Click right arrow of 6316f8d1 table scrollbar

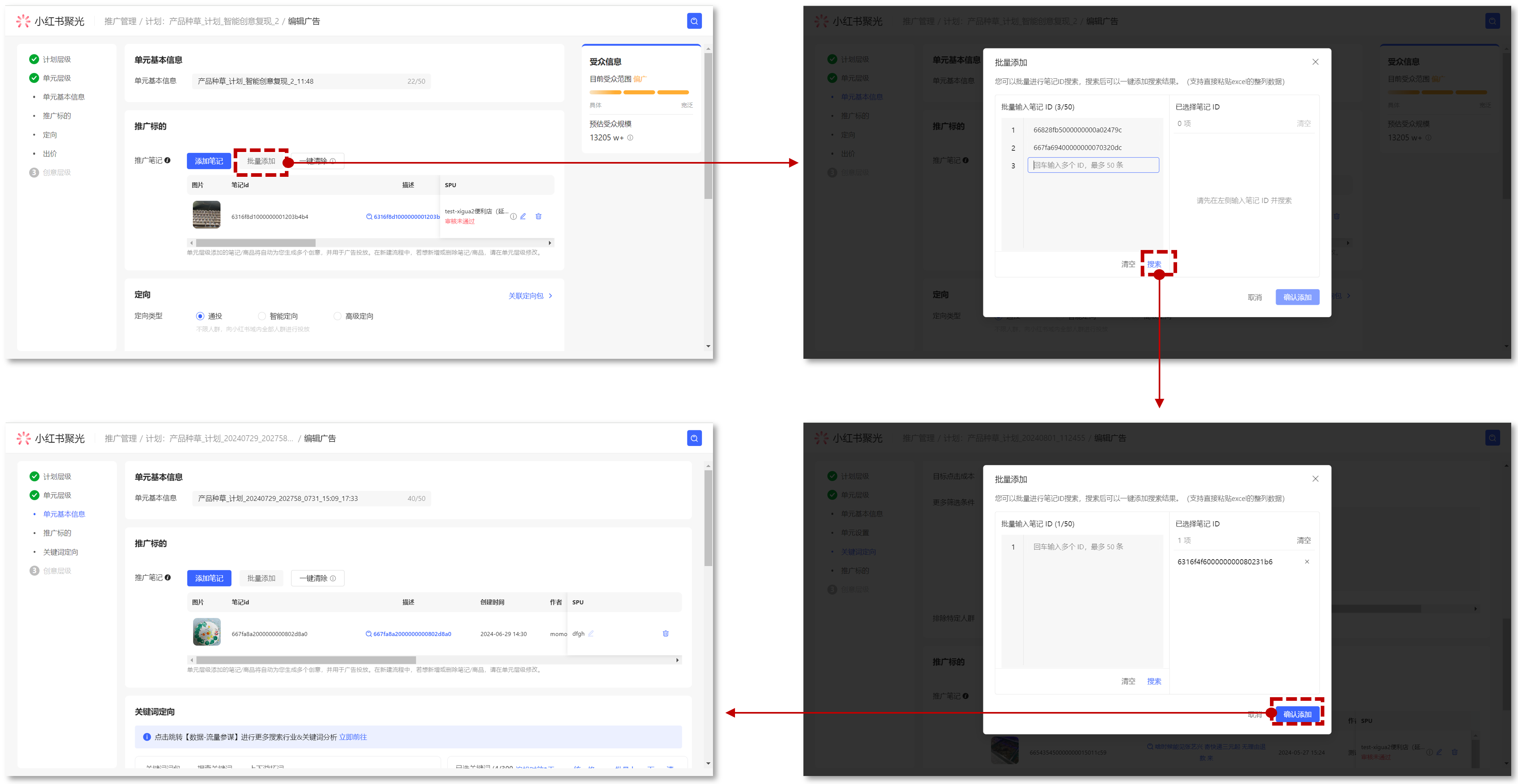pyautogui.click(x=550, y=243)
